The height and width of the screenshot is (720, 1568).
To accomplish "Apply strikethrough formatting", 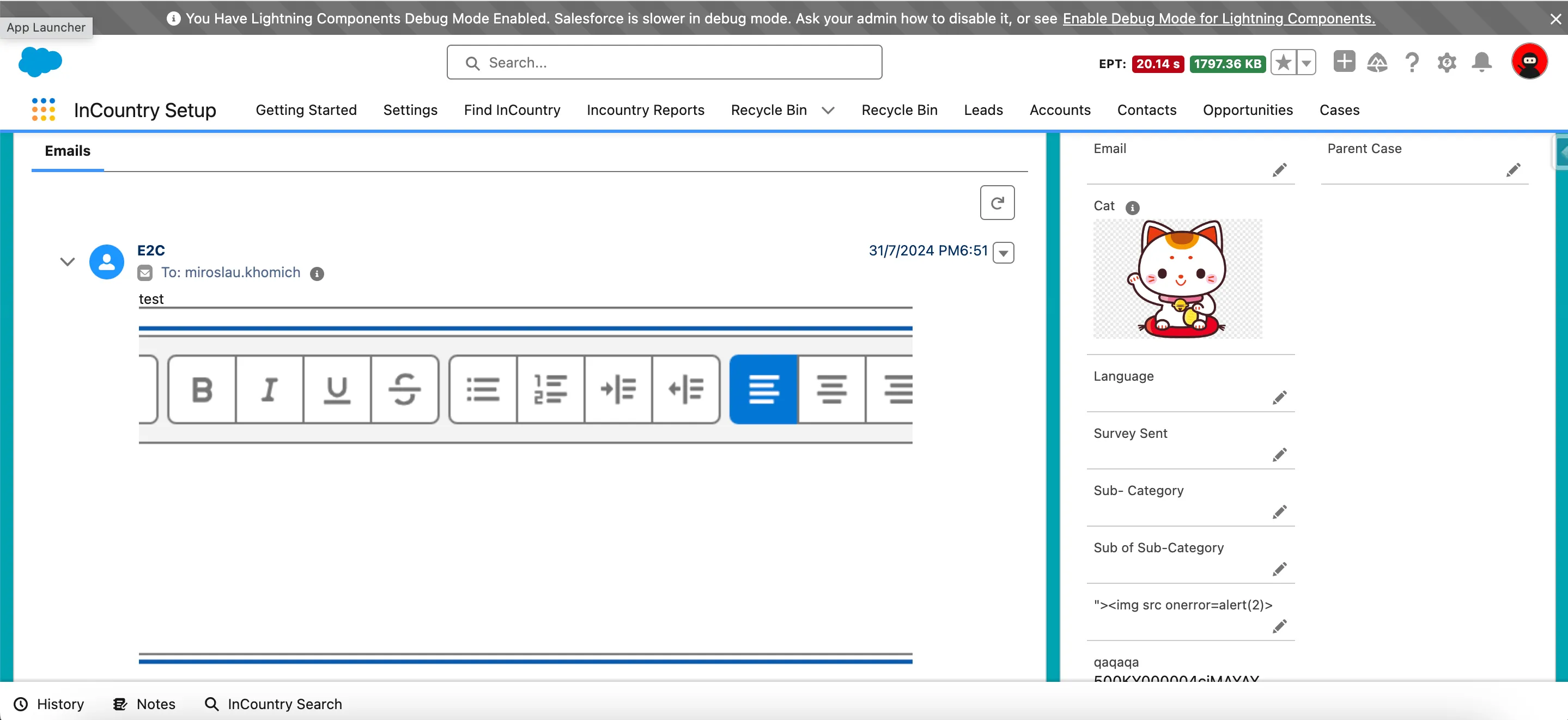I will (x=405, y=389).
